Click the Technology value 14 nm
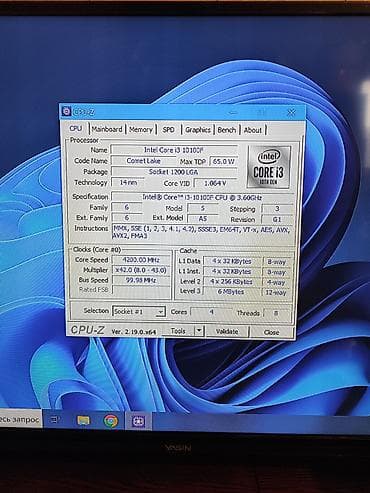Viewport: 370px width, 493px height. 128,183
